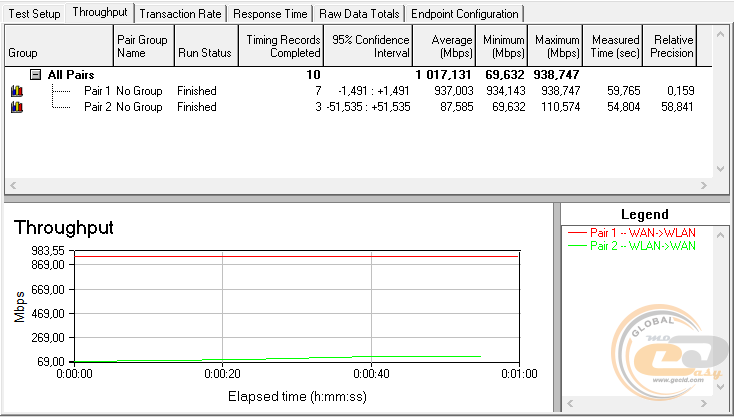Click the legend horizontal scroll left arrow
The image size is (734, 417).
pos(570,403)
